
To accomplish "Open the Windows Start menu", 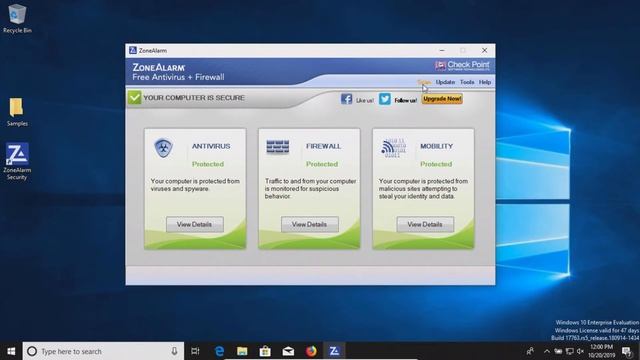I will click(11, 351).
